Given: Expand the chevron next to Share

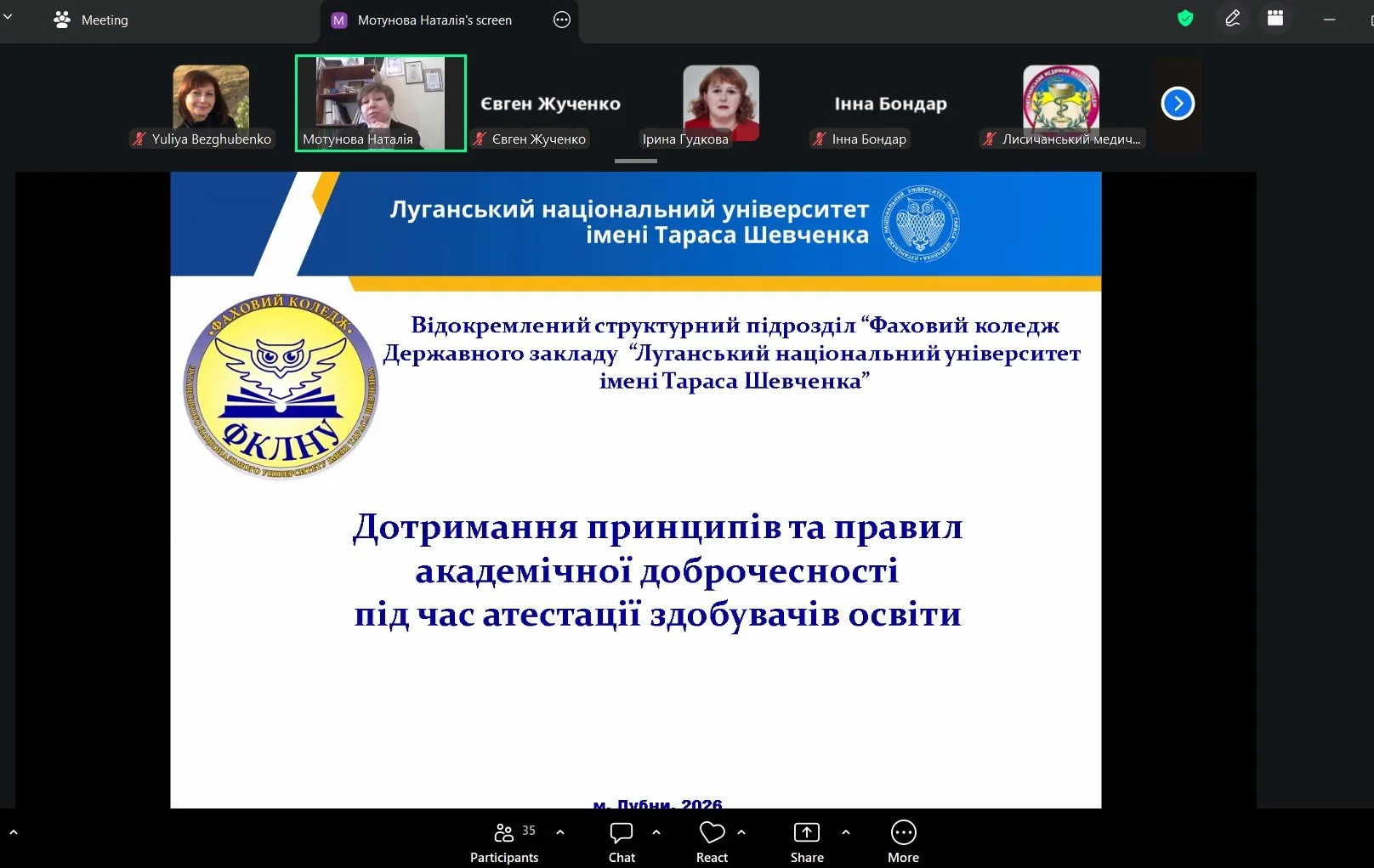Looking at the screenshot, I should (845, 832).
